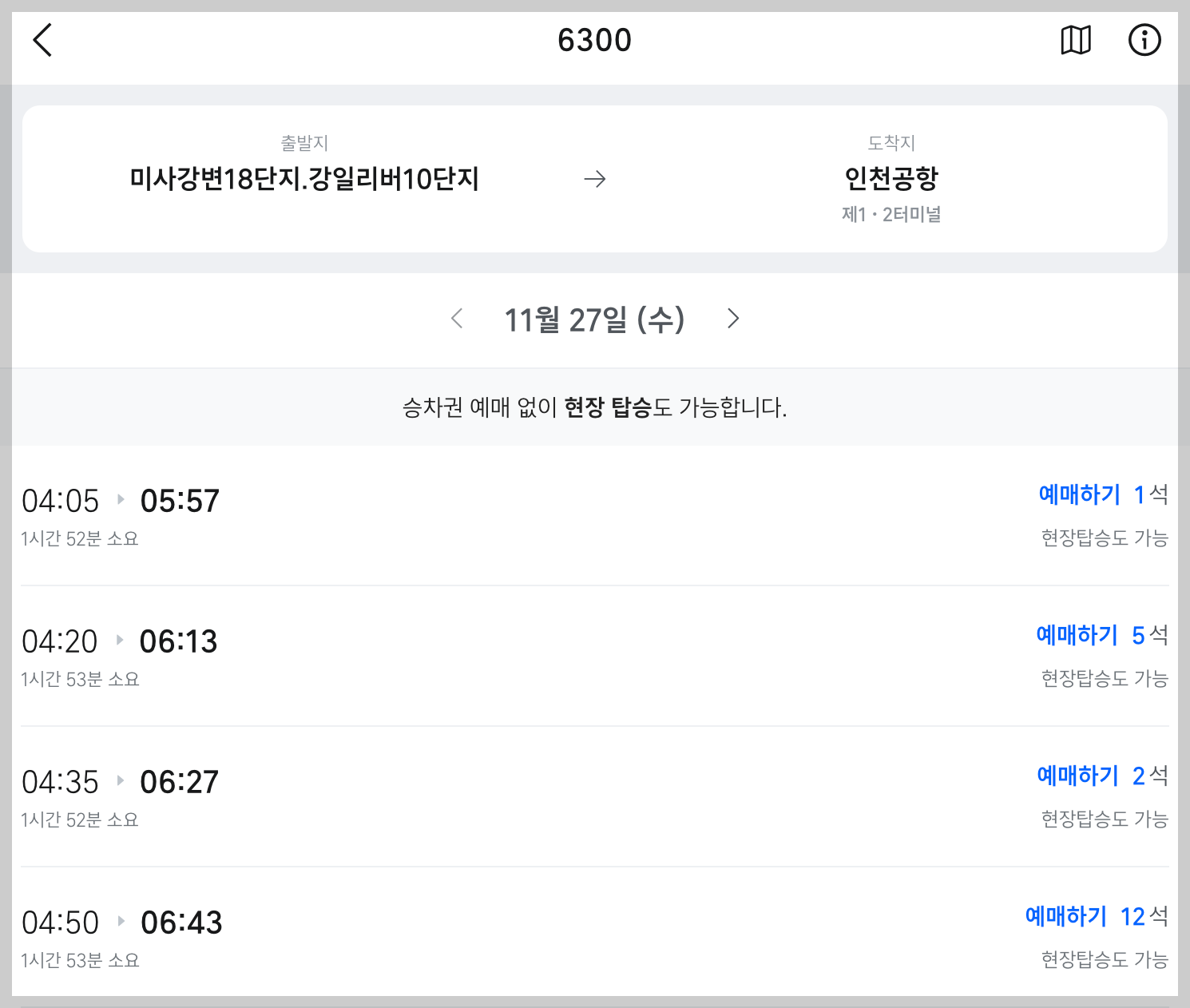Tap 현장탑승도 가능 label on the 04:20 trip
Screen dimensions: 1190x1008
pos(1105,678)
